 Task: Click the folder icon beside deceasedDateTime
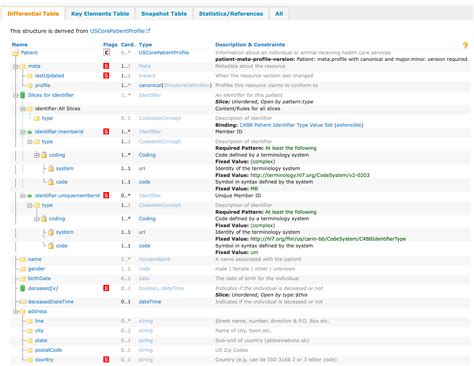[x=23, y=302]
